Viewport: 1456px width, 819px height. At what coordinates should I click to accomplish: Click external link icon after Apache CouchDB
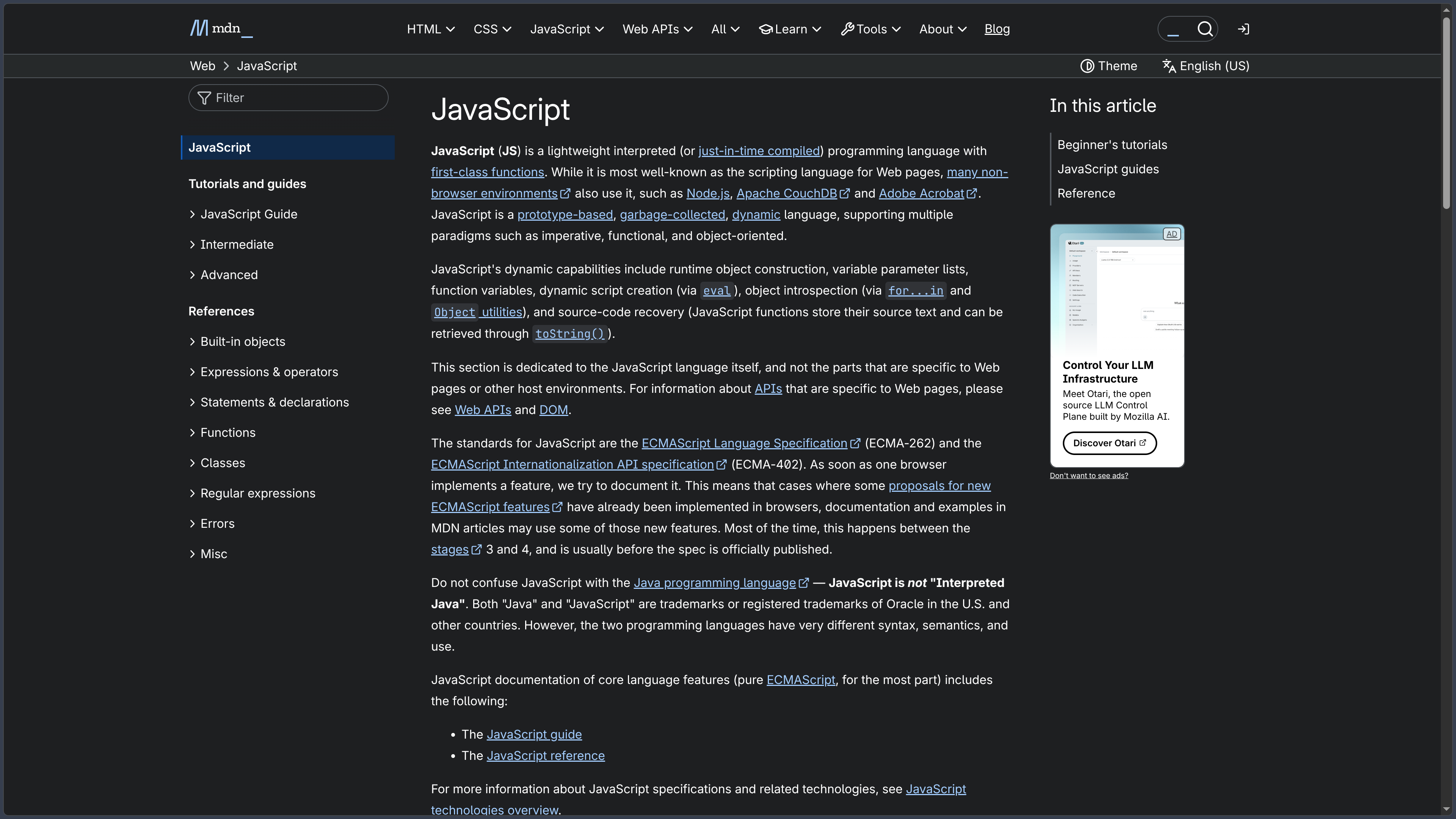coord(844,194)
